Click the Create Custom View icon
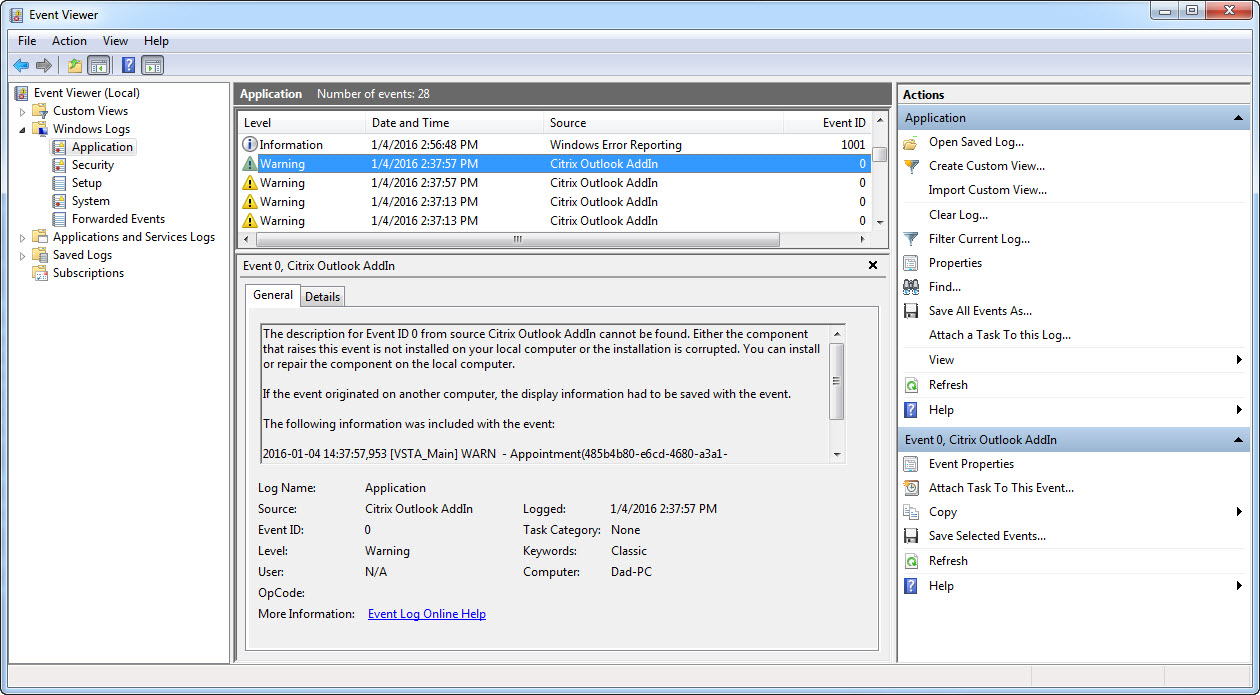The width and height of the screenshot is (1260, 695). coord(911,166)
